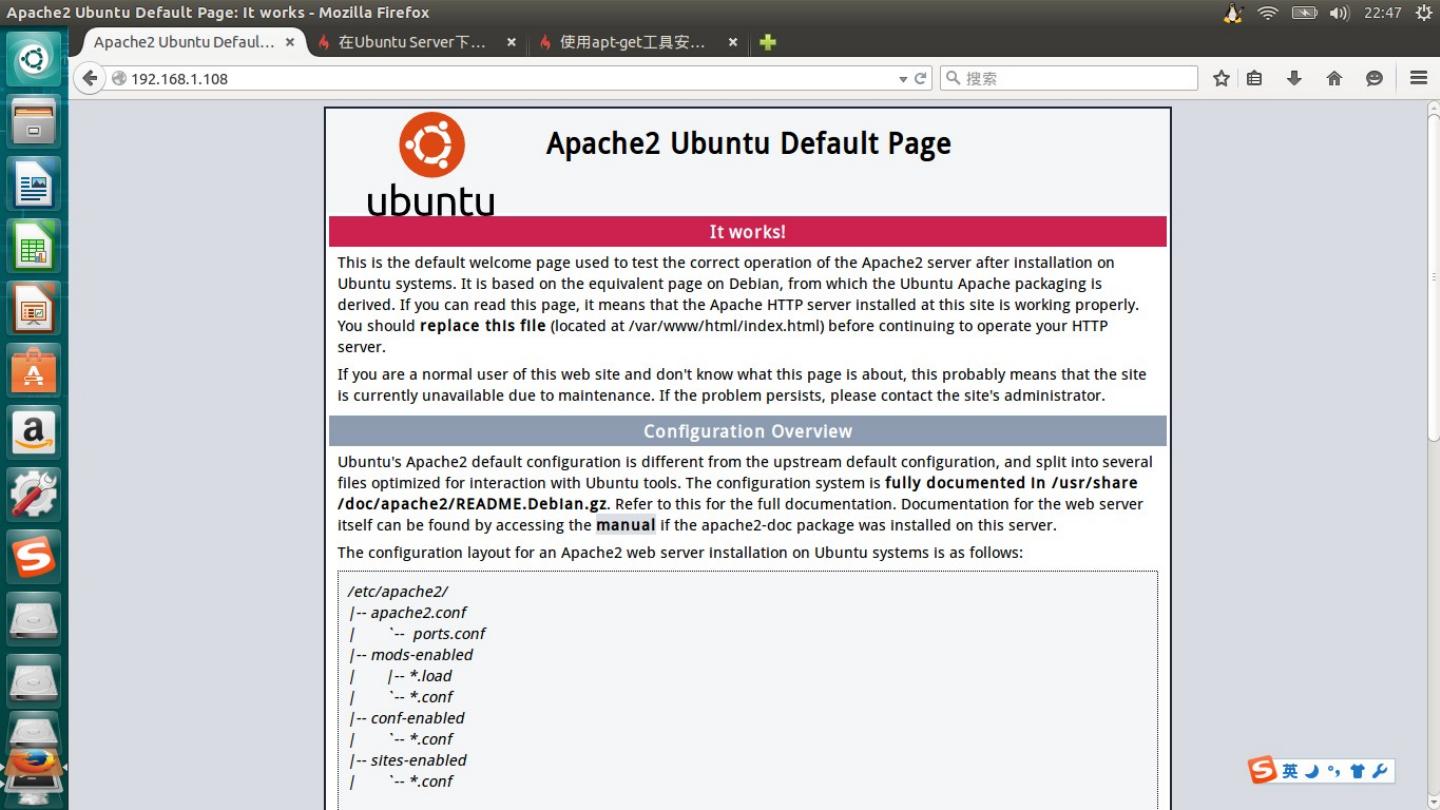Bookmark this page with the star icon

[1221, 78]
